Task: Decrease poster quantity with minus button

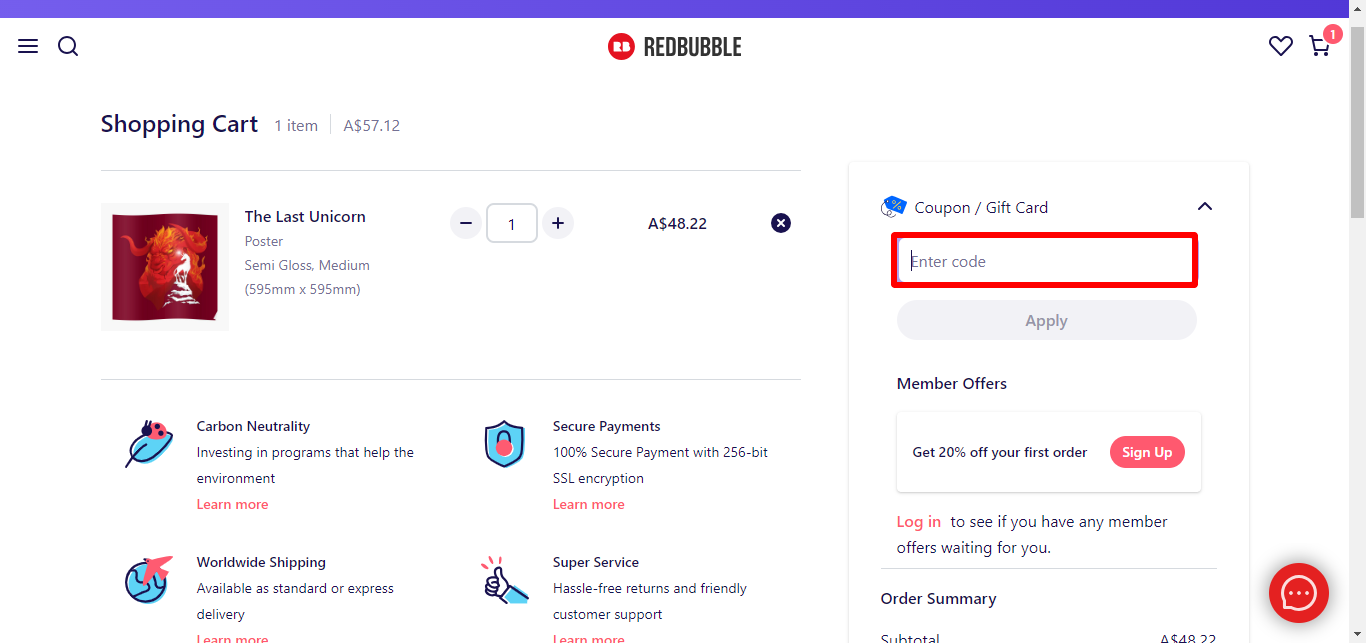Action: 465,223
